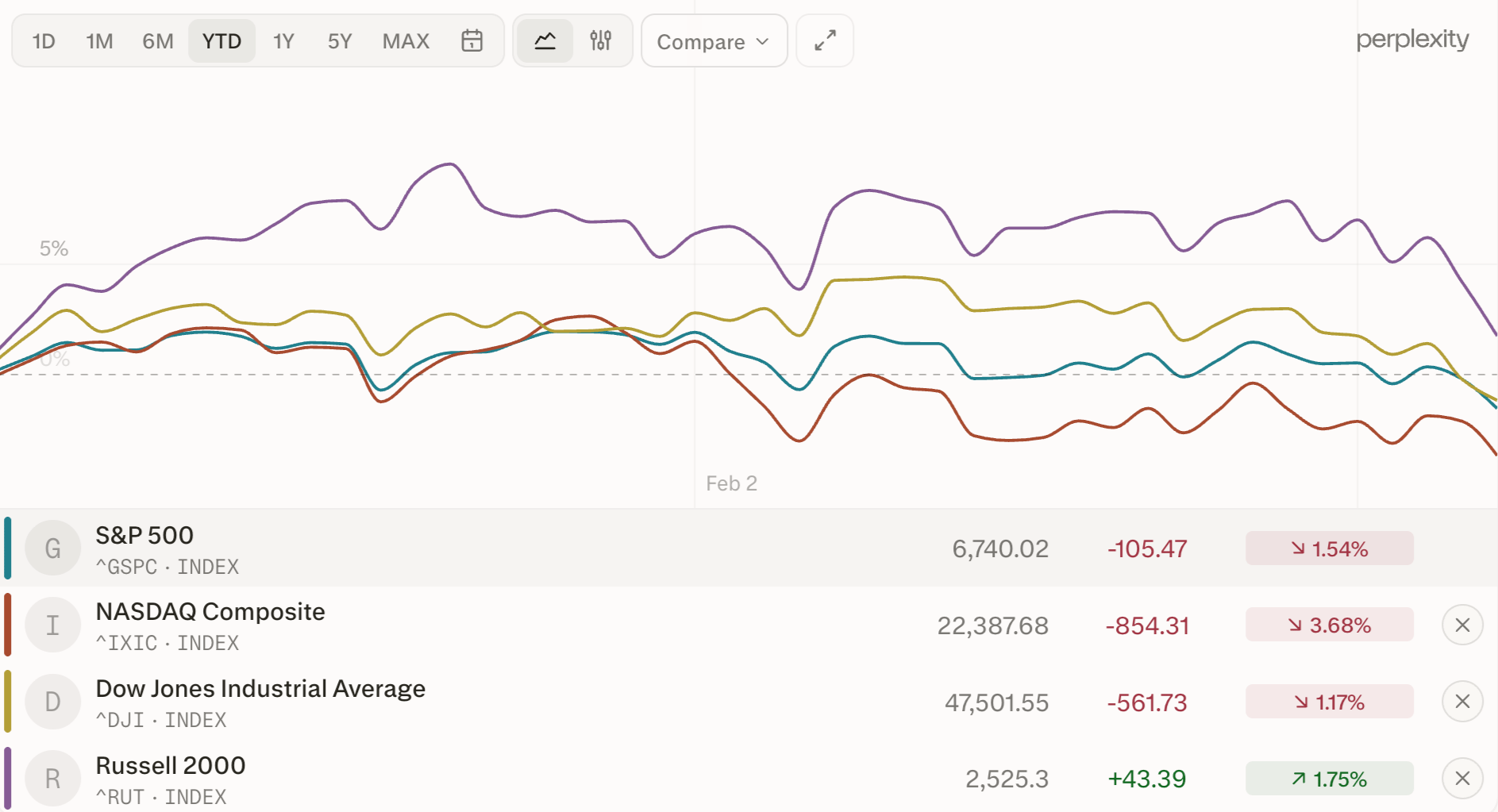Select the 1Y time range
This screenshot has height=812, width=1498.
pyautogui.click(x=283, y=40)
